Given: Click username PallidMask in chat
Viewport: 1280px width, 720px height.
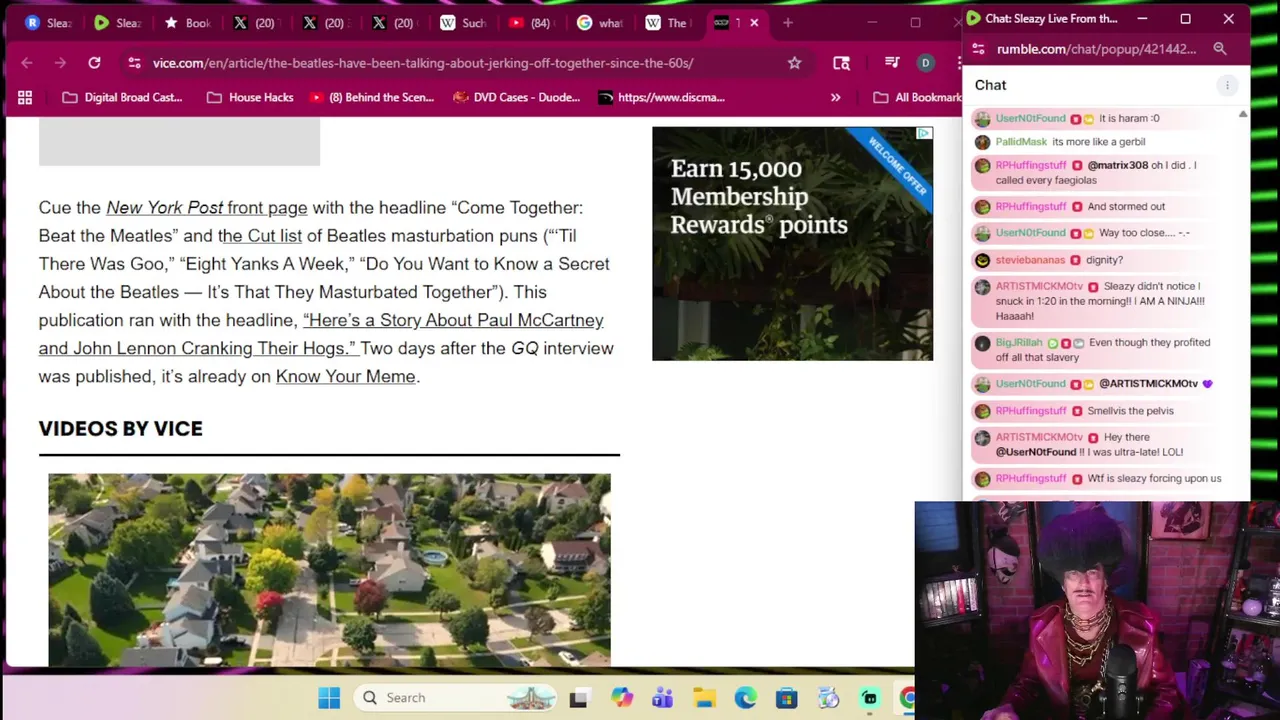Looking at the screenshot, I should (x=1021, y=142).
